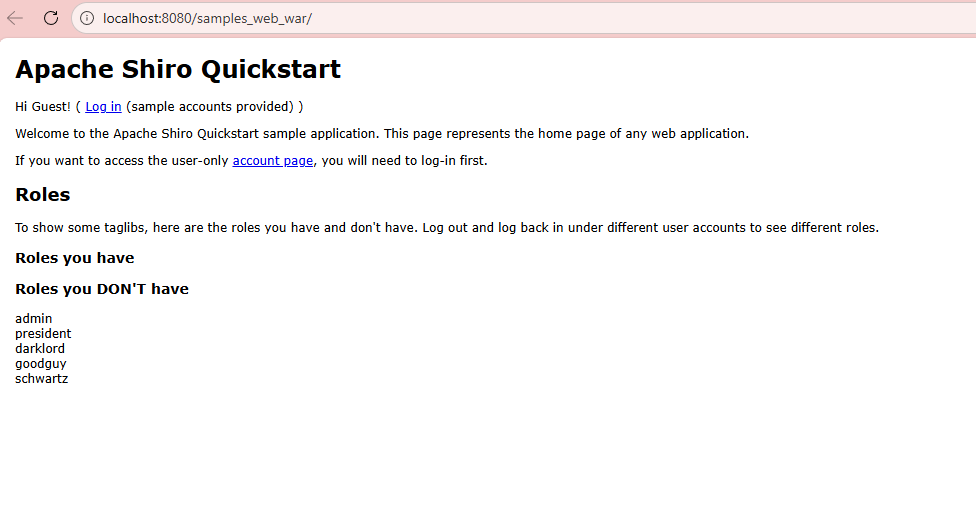The width and height of the screenshot is (976, 528).
Task: Click the darklord role entry
Action: tap(40, 349)
